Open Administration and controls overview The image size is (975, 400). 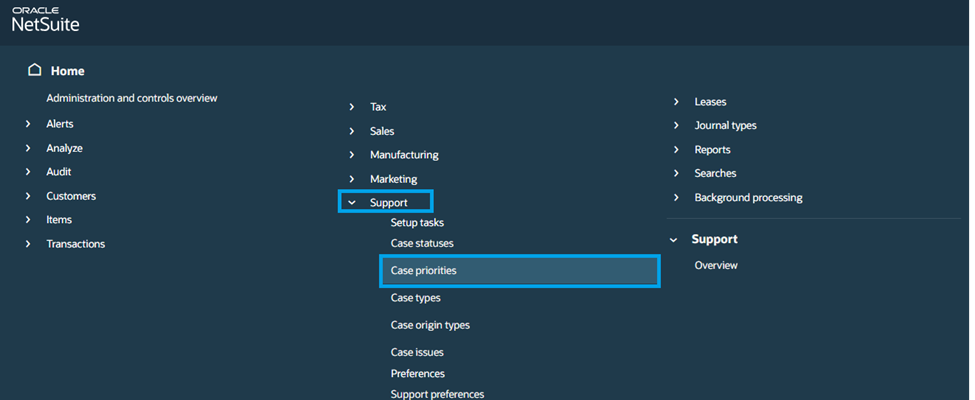click(x=131, y=98)
